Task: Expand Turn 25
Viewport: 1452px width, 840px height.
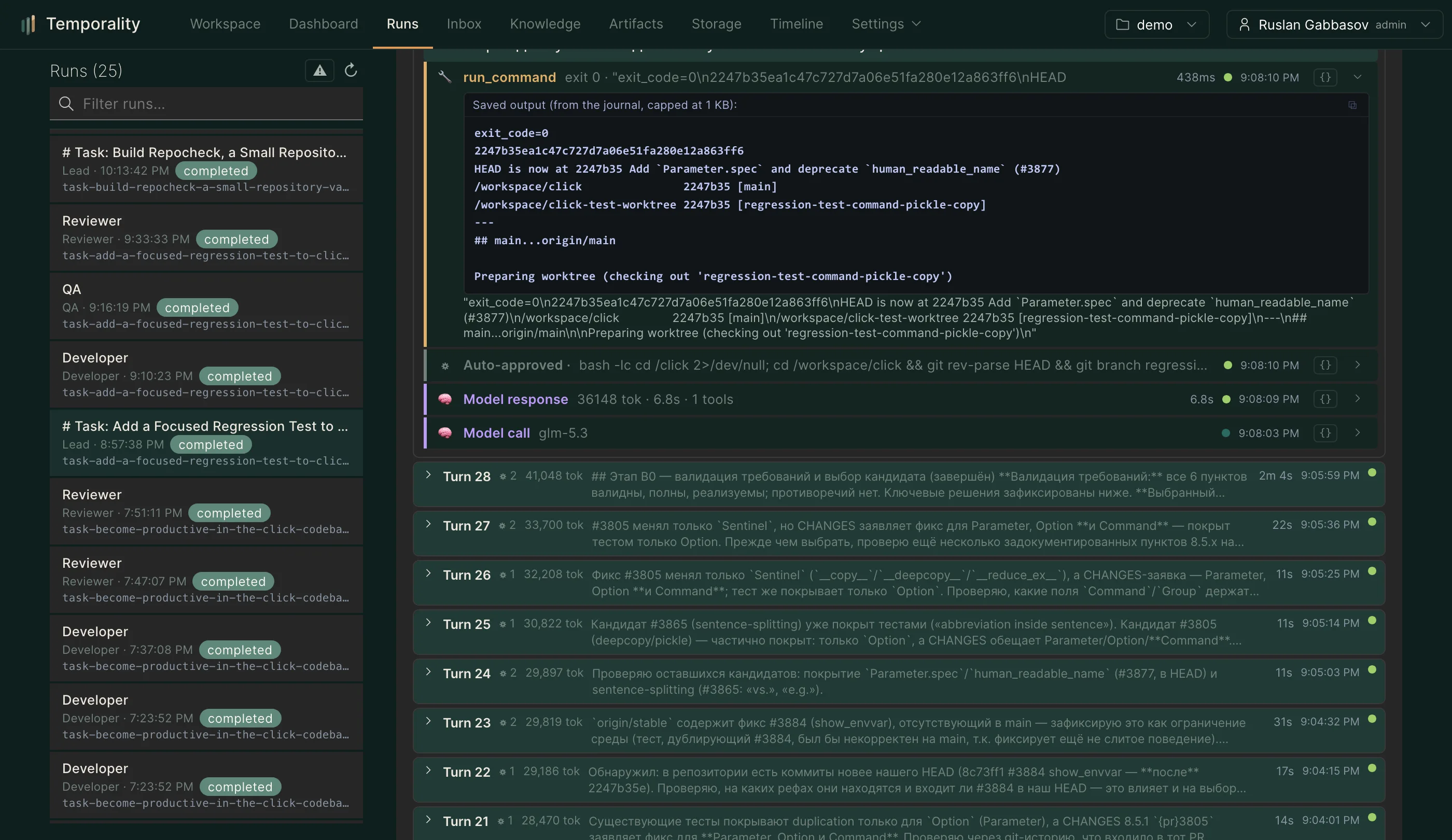Action: [x=428, y=622]
